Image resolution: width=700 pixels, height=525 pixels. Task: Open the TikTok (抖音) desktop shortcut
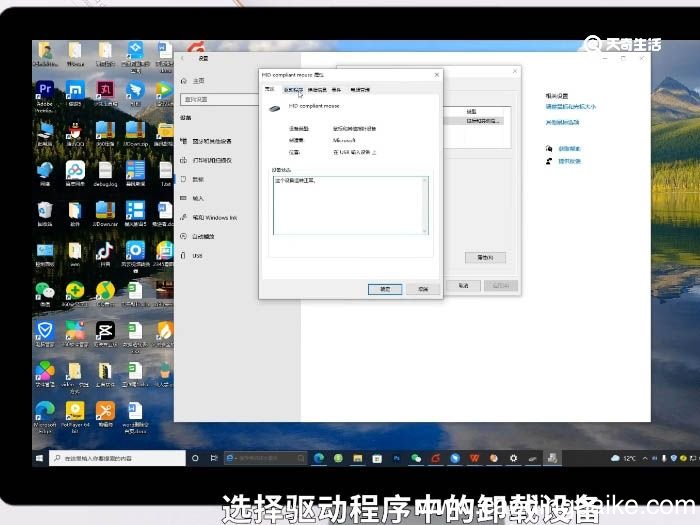click(105, 254)
